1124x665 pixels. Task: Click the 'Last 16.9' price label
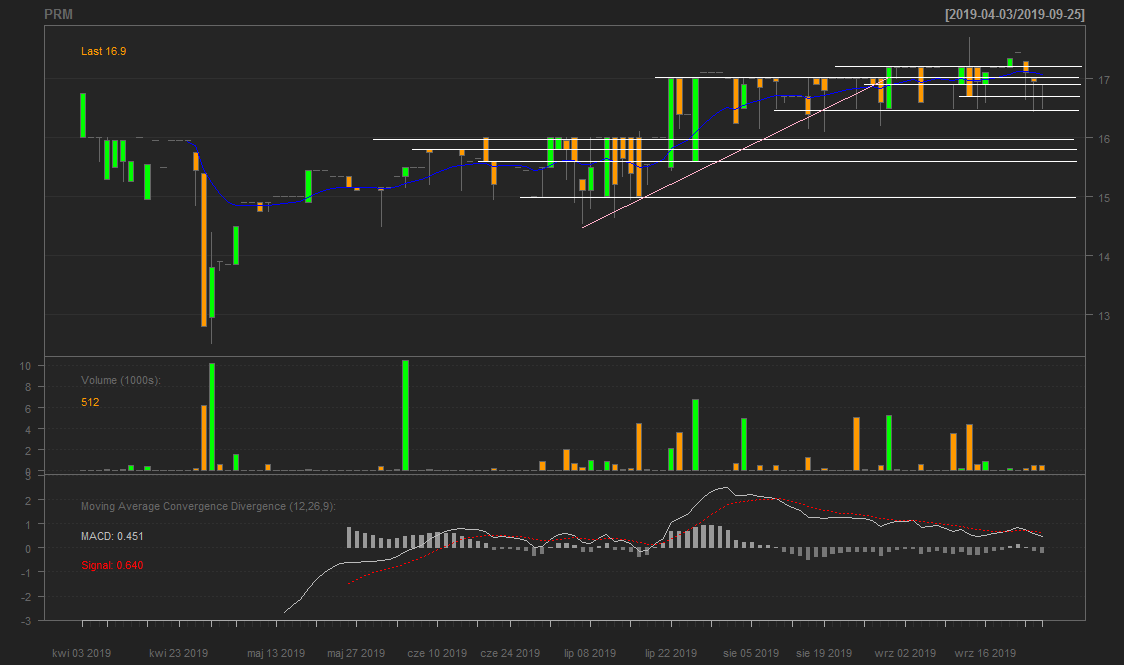tap(103, 52)
